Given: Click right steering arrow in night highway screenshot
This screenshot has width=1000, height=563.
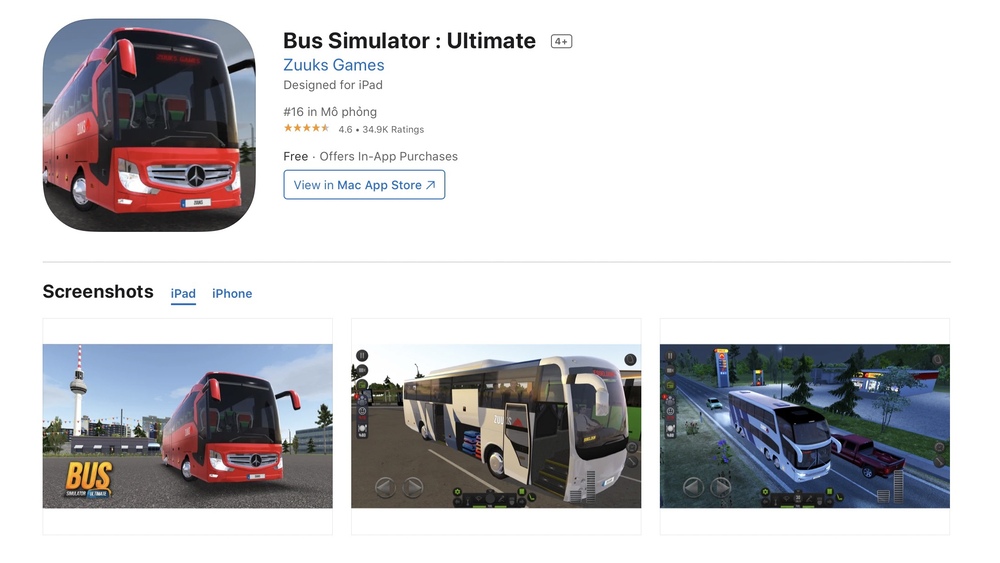Looking at the screenshot, I should coord(721,488).
